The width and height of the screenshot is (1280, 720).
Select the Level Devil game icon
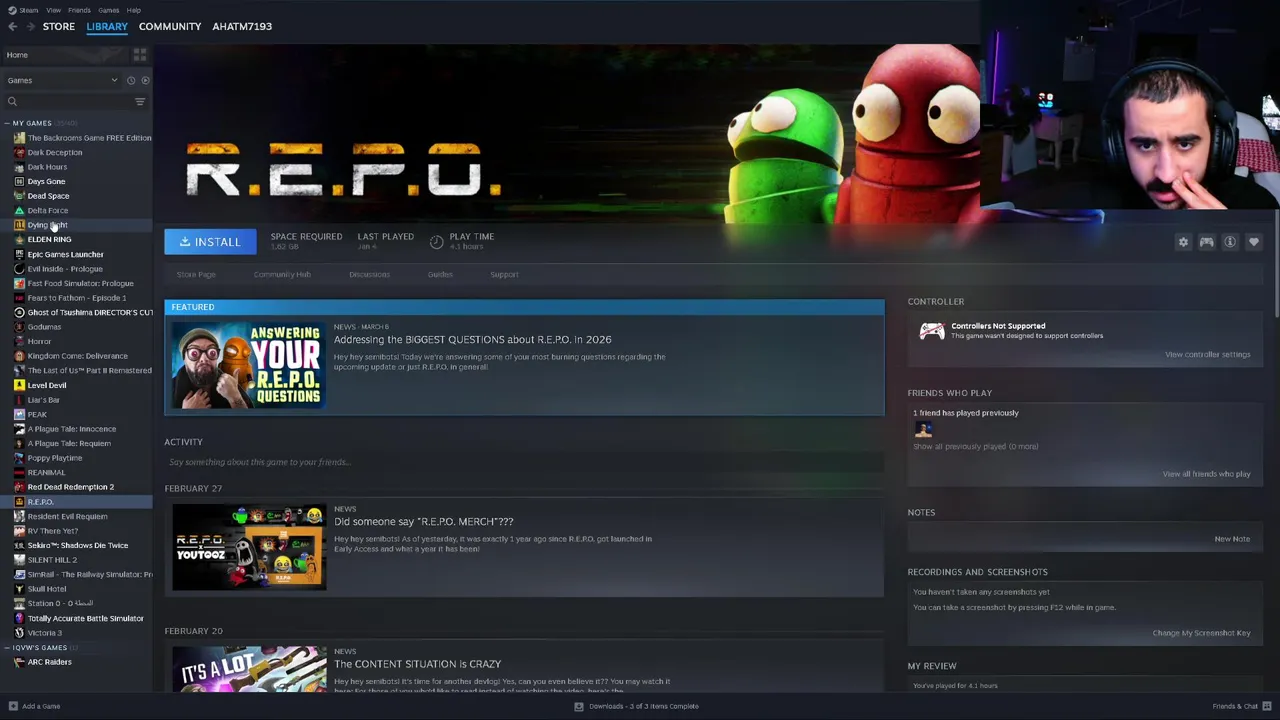pyautogui.click(x=19, y=385)
